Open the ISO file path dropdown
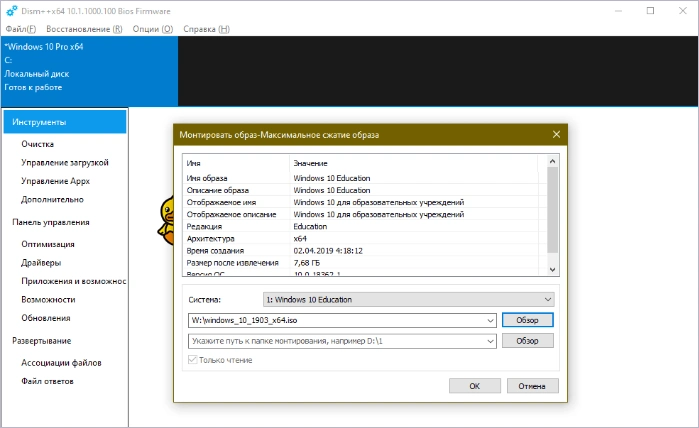The height and width of the screenshot is (428, 699). point(490,320)
